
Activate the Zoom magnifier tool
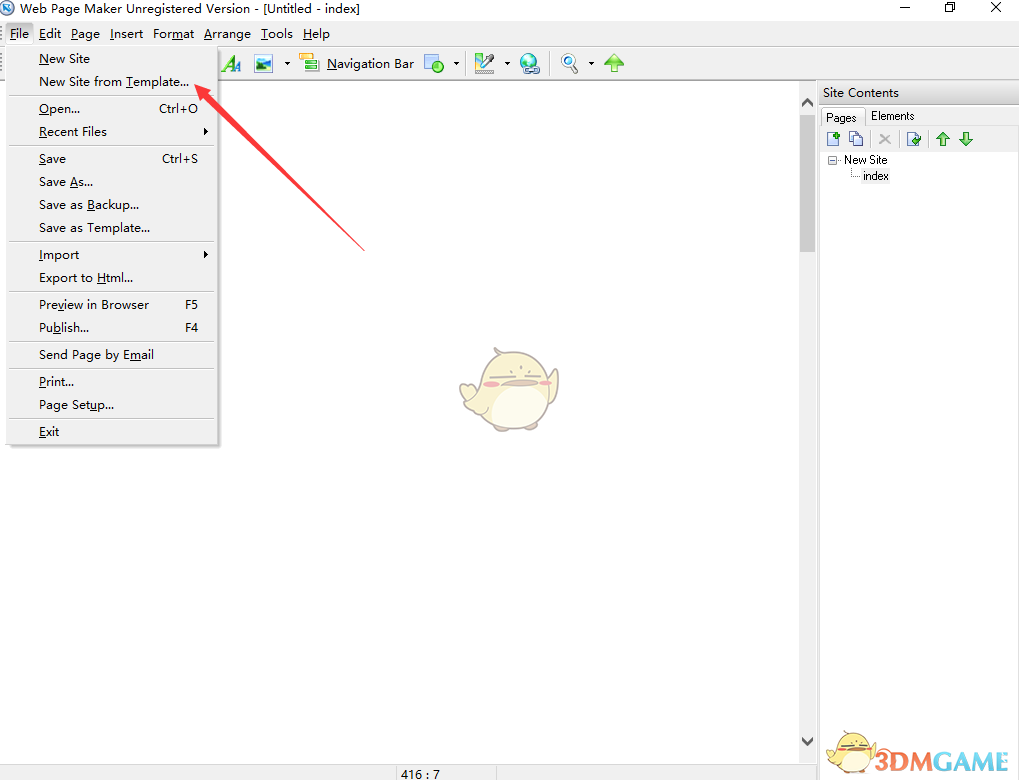click(x=568, y=63)
